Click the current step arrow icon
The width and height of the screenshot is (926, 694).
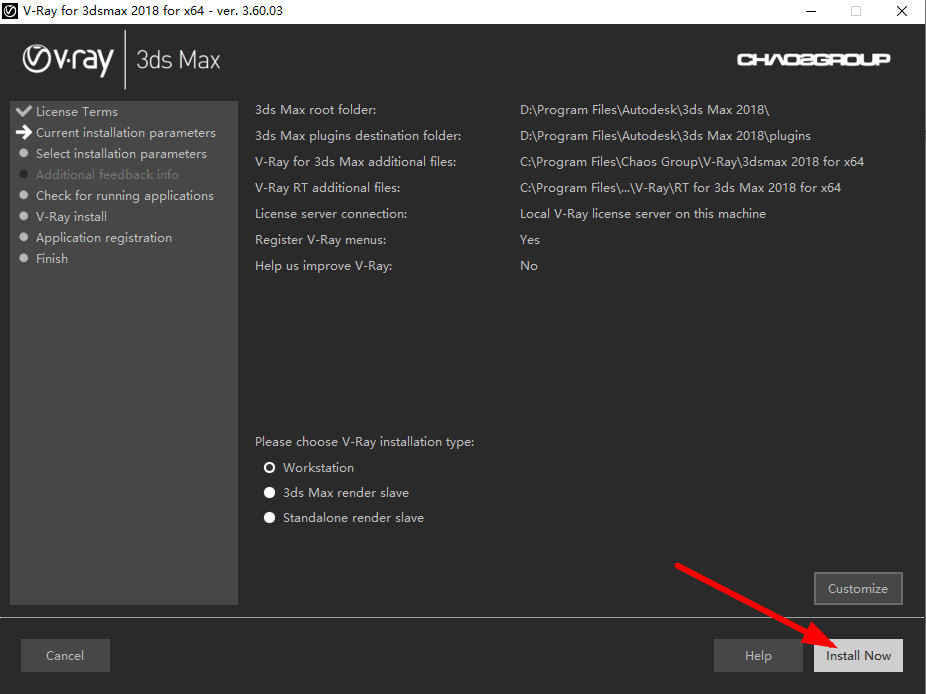[24, 132]
